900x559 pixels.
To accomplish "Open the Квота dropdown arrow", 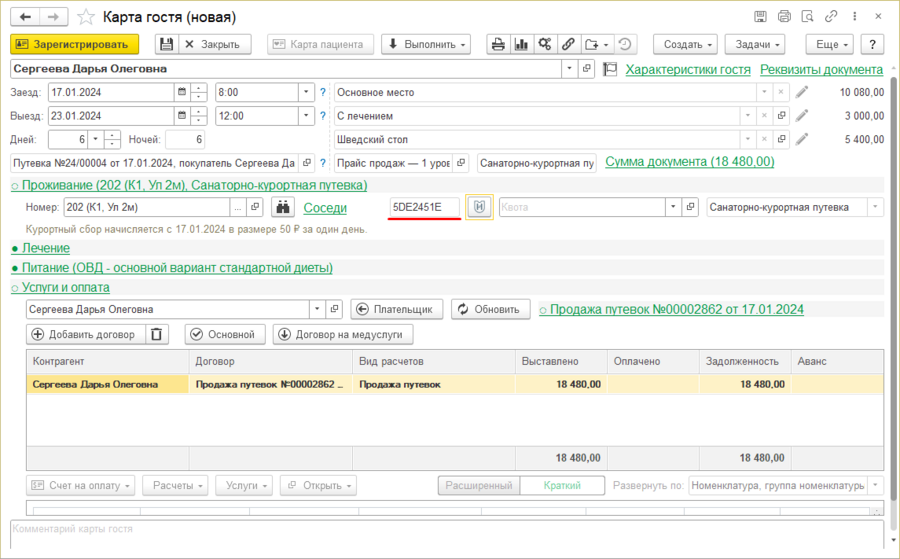I will [x=673, y=207].
